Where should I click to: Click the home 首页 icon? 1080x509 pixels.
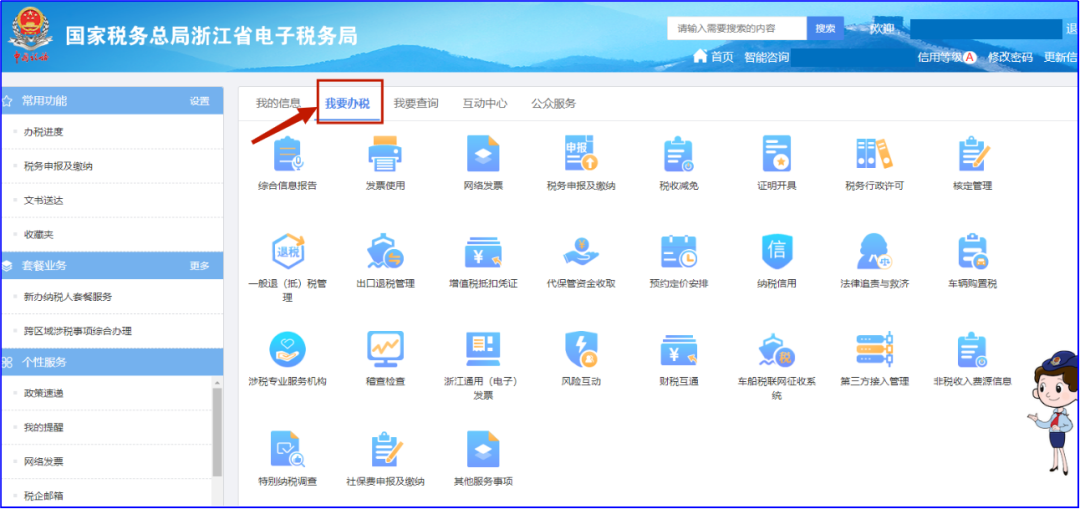click(x=700, y=56)
